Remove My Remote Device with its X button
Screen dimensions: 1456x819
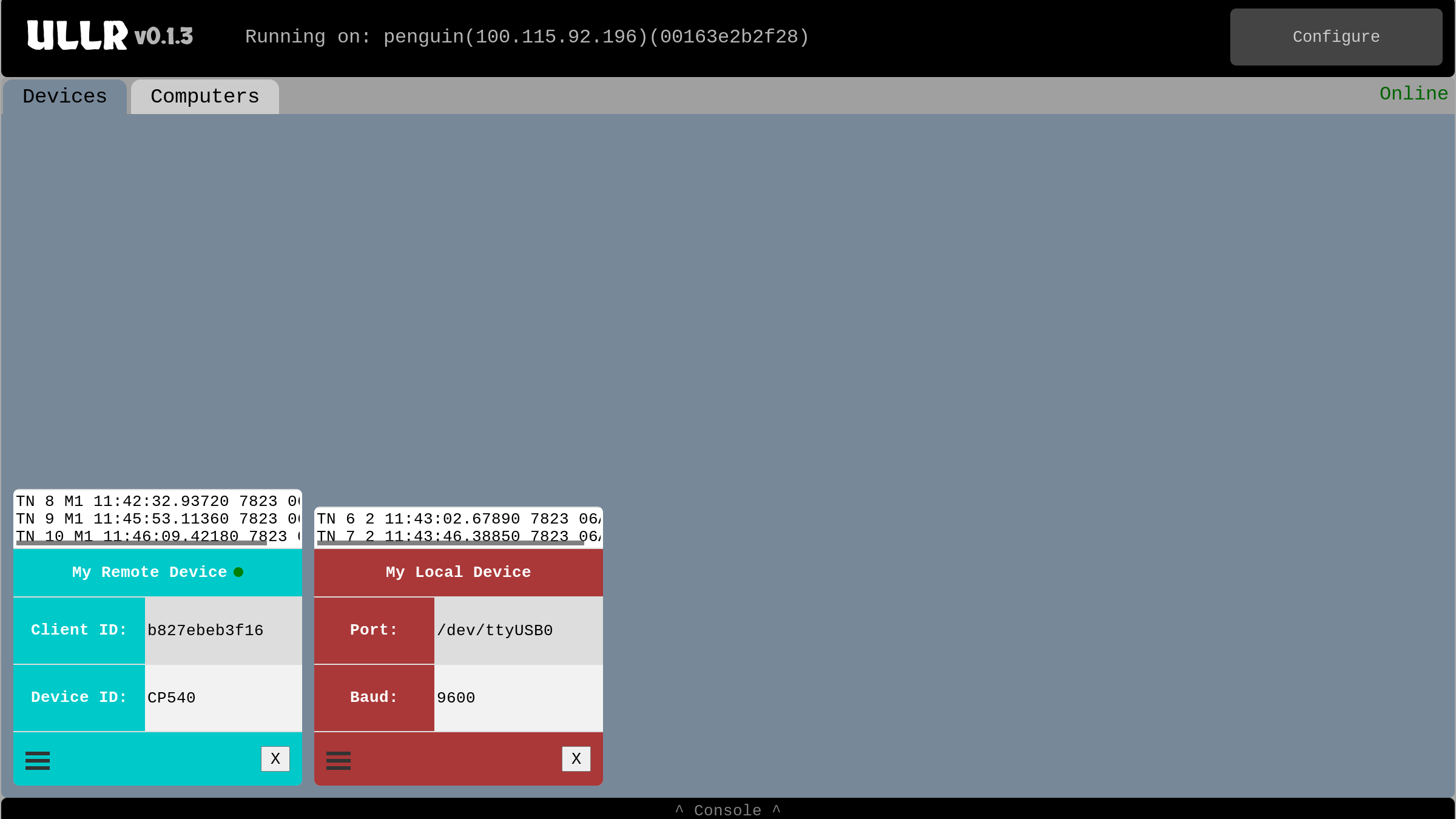pyautogui.click(x=275, y=759)
